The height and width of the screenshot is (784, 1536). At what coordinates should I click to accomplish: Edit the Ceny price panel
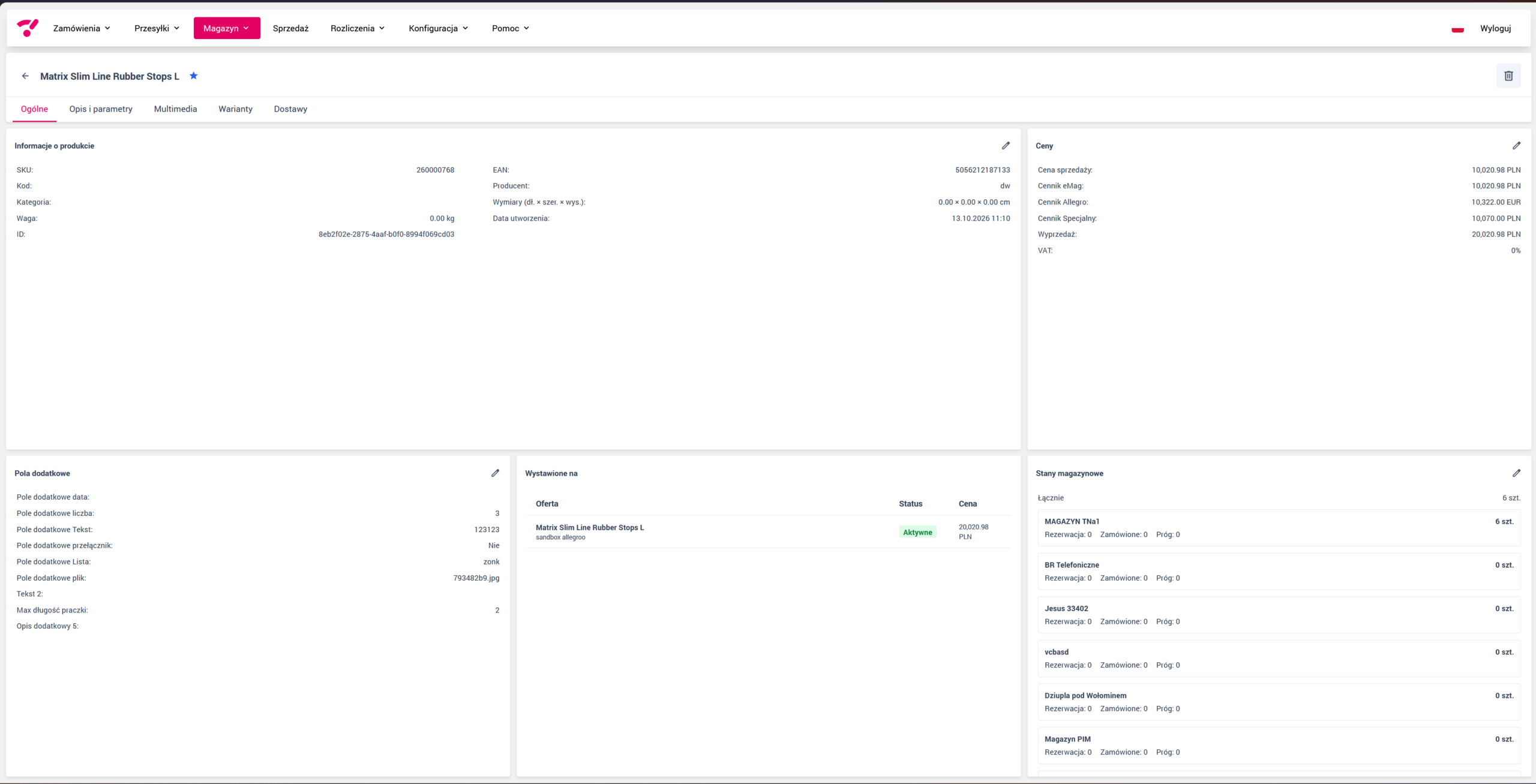[1516, 146]
